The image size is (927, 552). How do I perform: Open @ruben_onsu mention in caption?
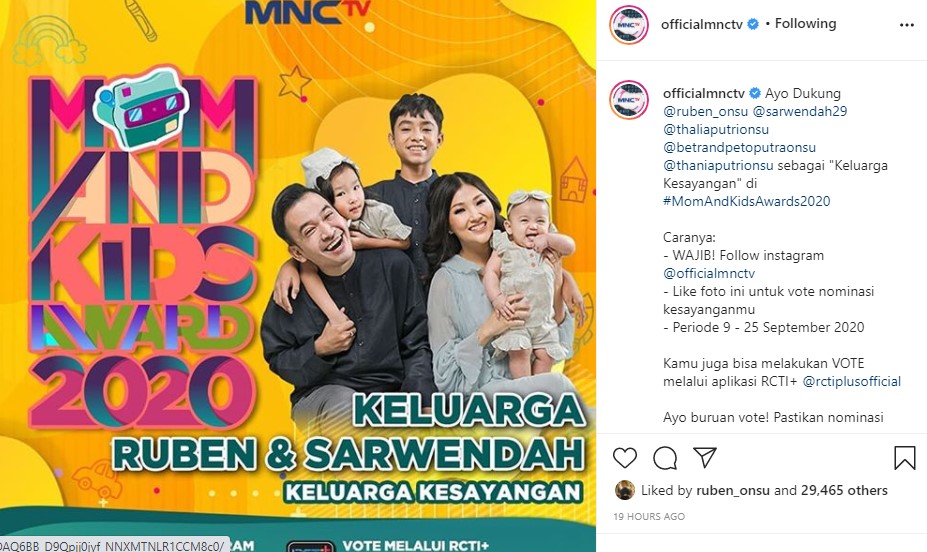[705, 111]
